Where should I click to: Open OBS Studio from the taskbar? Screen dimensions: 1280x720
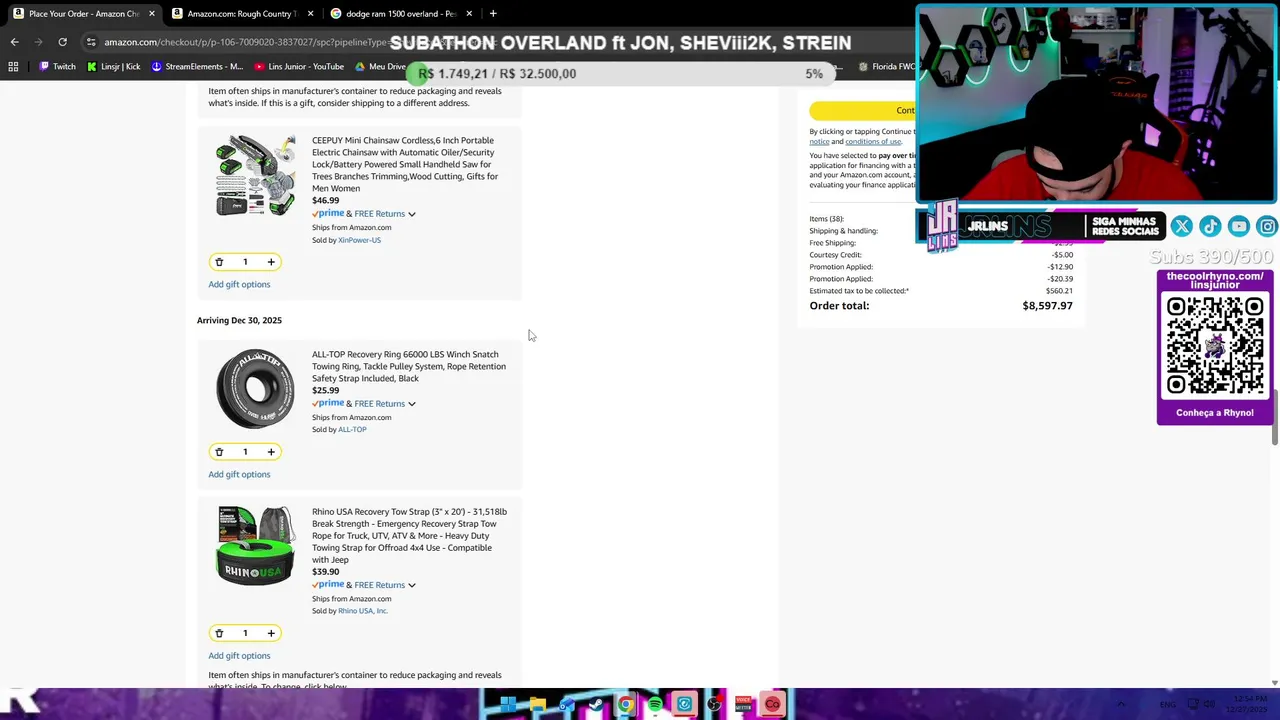pos(714,705)
